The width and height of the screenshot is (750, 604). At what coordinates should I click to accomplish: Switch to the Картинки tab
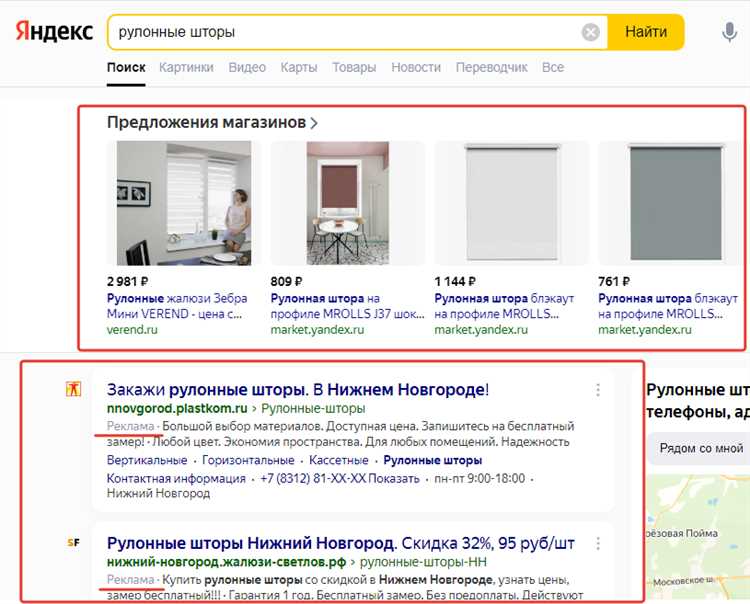[186, 67]
